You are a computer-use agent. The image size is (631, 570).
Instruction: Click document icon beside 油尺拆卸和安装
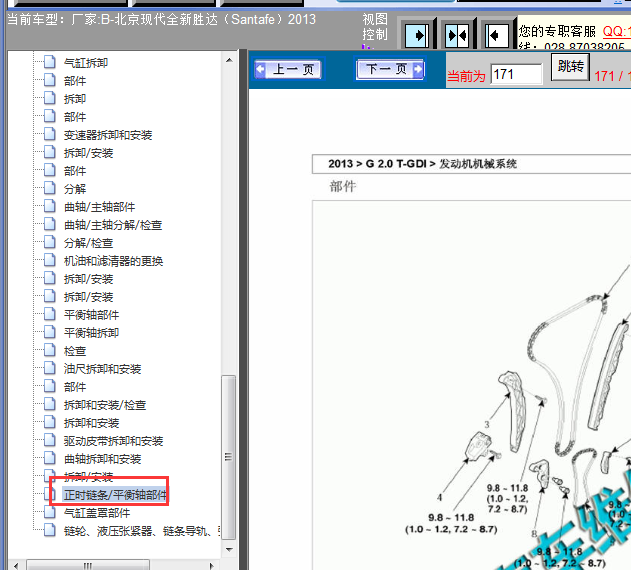[x=49, y=368]
